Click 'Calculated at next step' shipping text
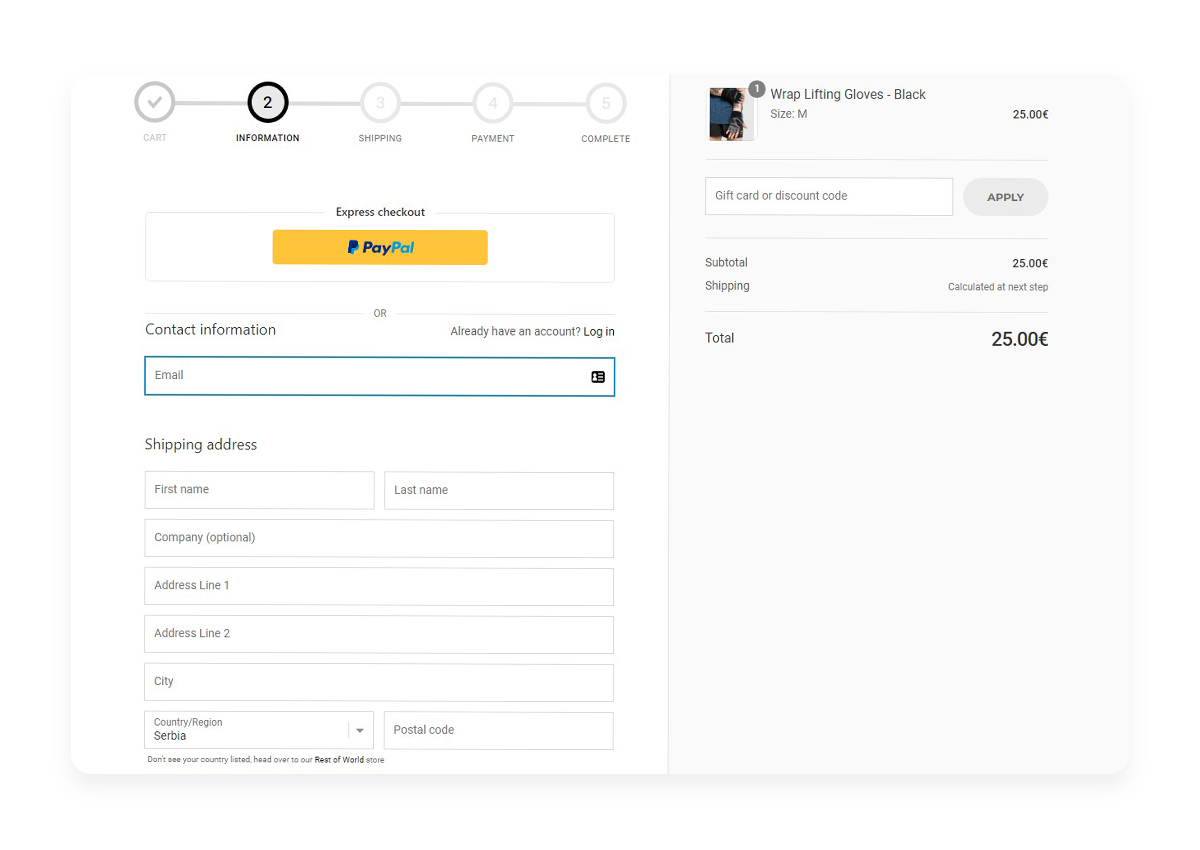The height and width of the screenshot is (850, 1200). pyautogui.click(x=998, y=287)
